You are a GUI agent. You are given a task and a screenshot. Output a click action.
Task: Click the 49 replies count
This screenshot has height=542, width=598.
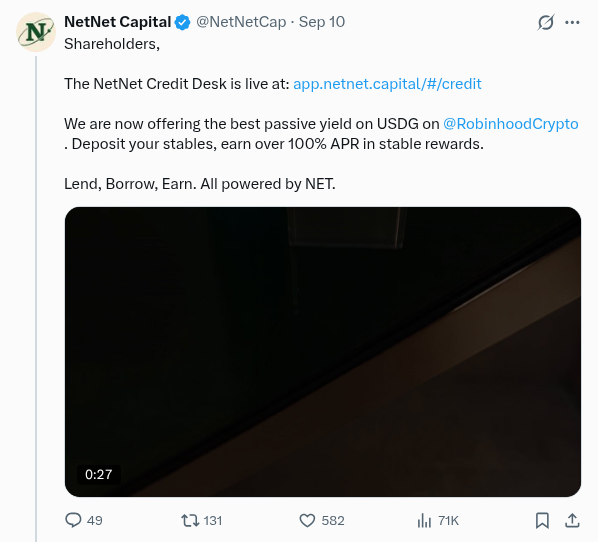[x=95, y=521]
